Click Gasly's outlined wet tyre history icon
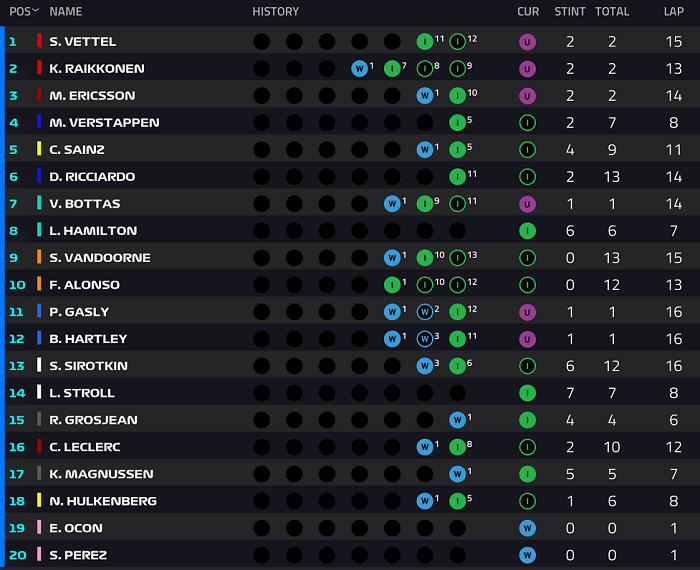The image size is (700, 570). click(x=425, y=312)
